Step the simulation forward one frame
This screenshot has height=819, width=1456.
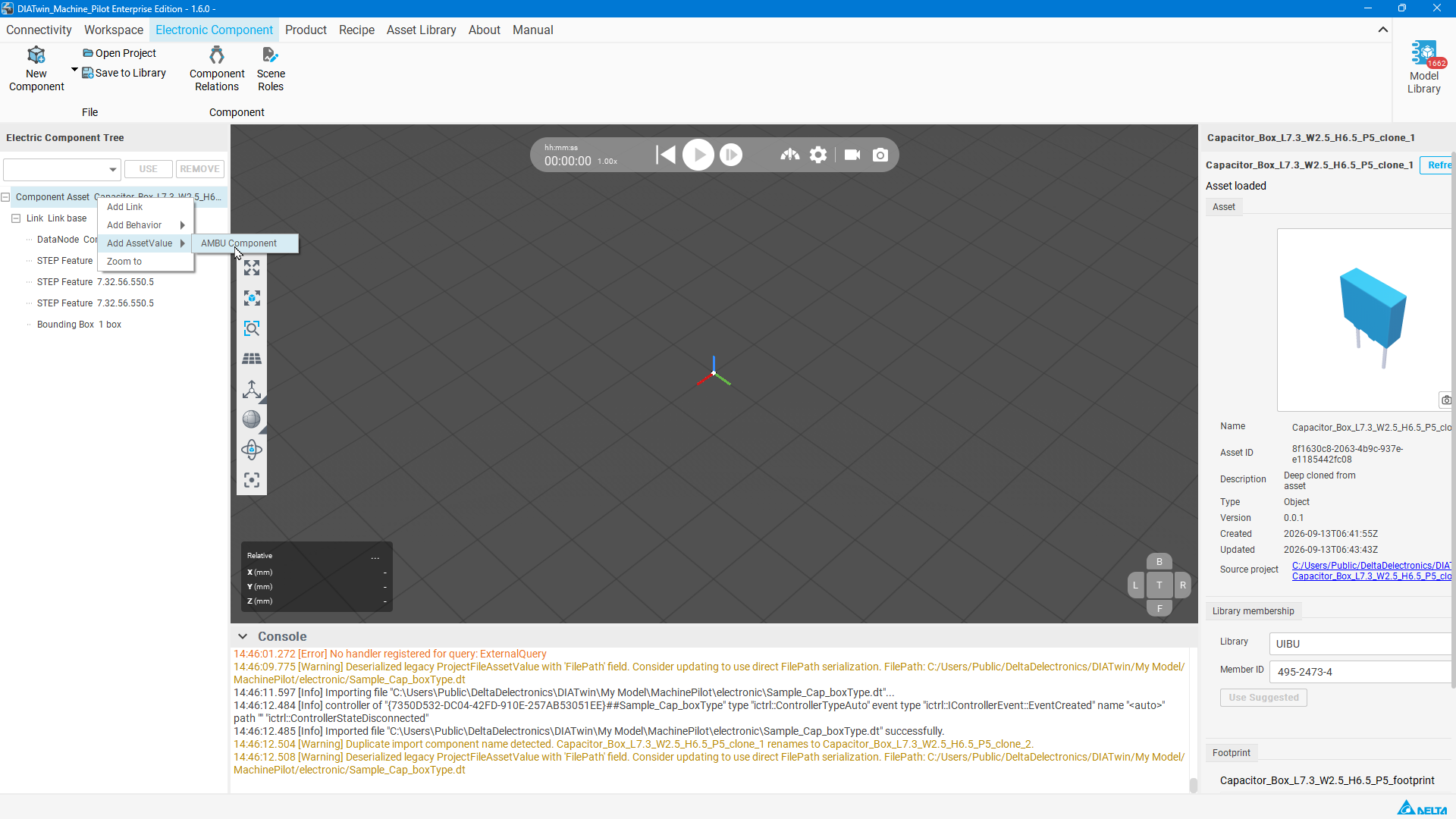click(731, 155)
